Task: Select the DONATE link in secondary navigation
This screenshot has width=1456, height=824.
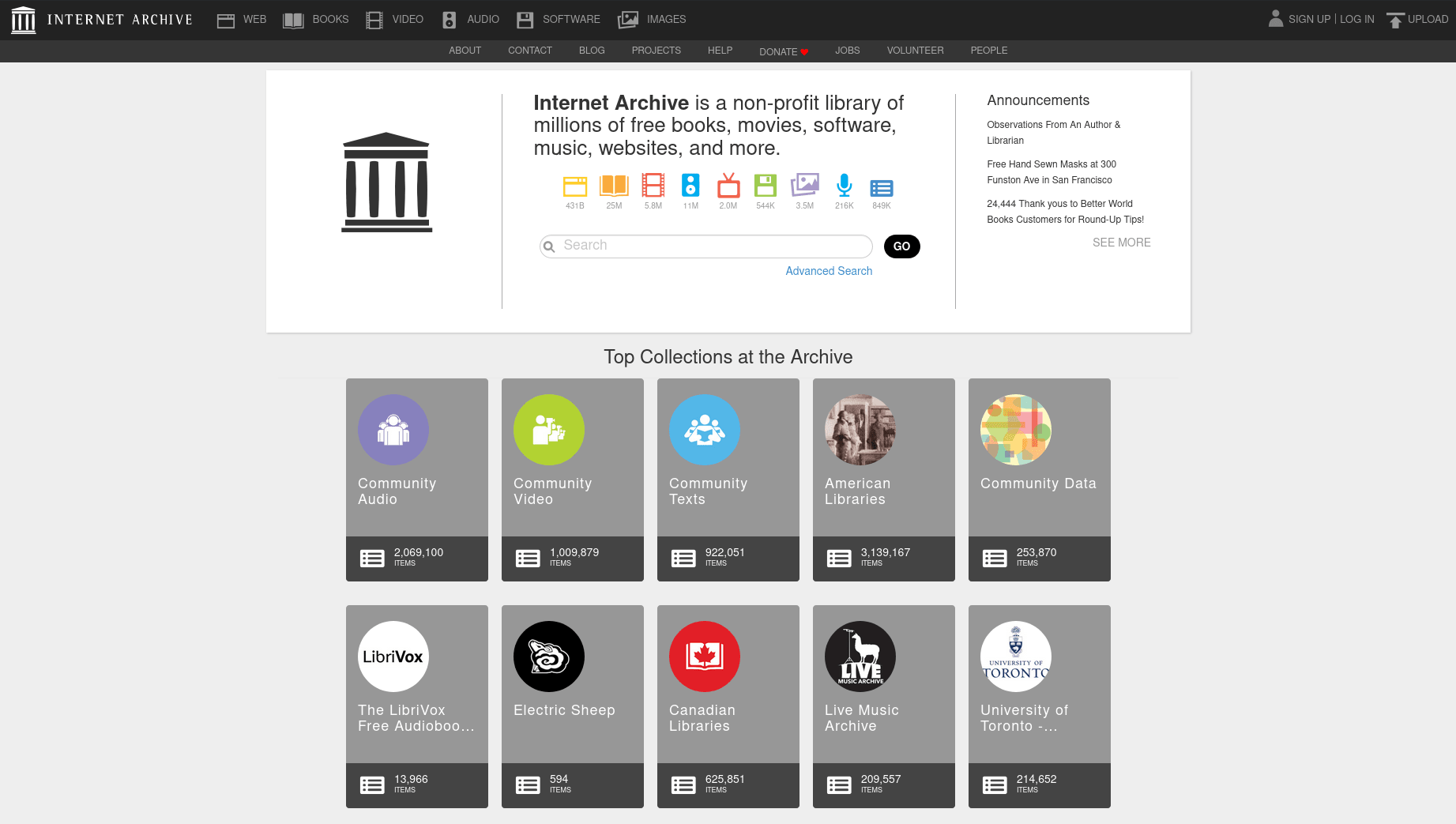Action: click(783, 51)
